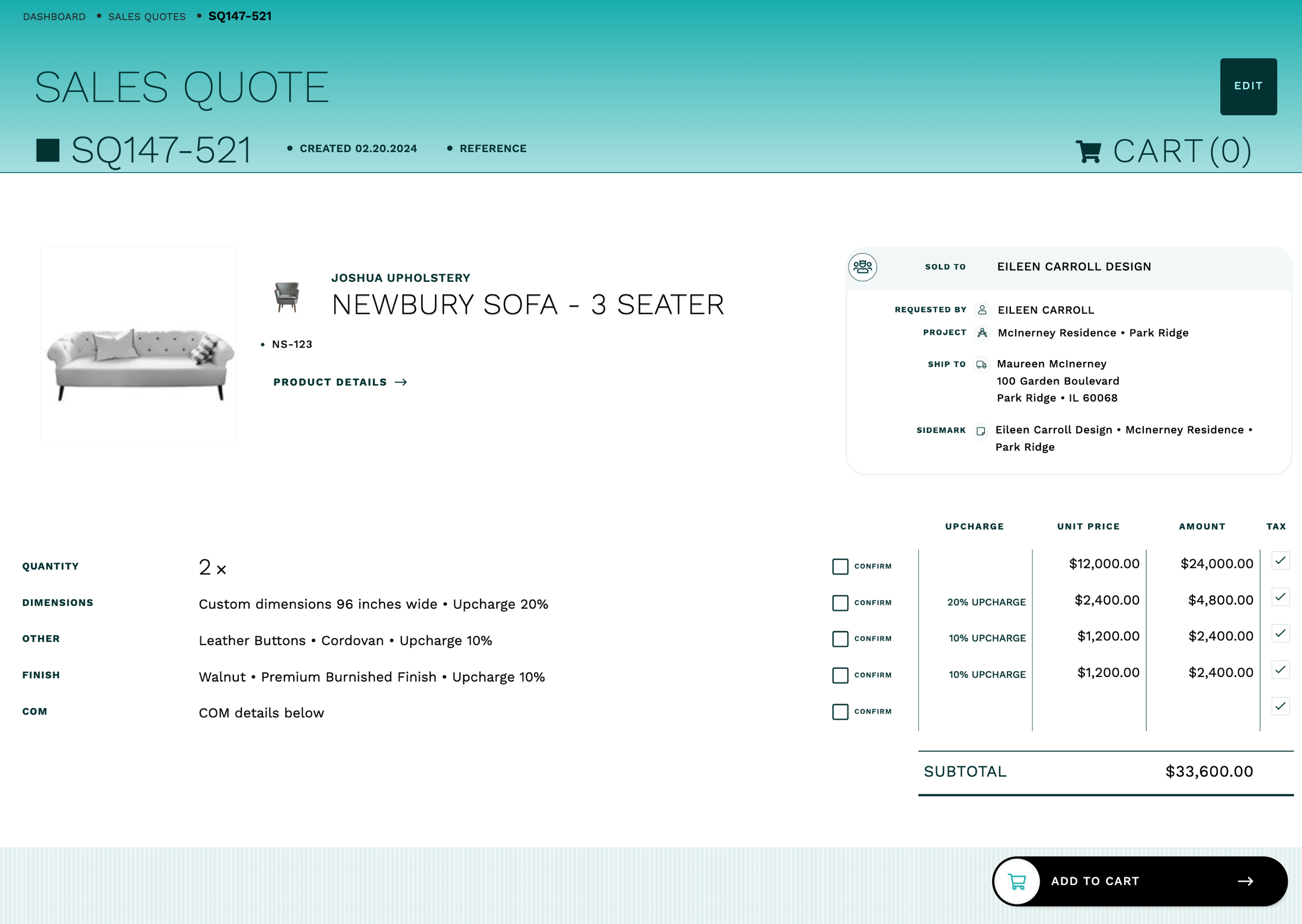Confirm the custom dimensions upcharge
This screenshot has height=924, width=1302.
click(840, 603)
